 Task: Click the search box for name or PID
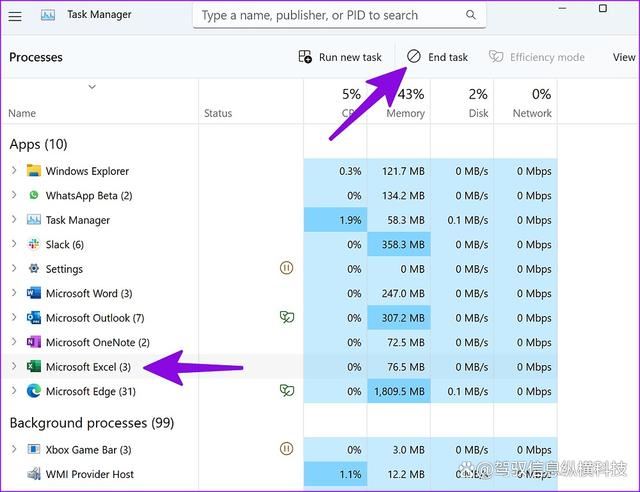pyautogui.click(x=339, y=15)
